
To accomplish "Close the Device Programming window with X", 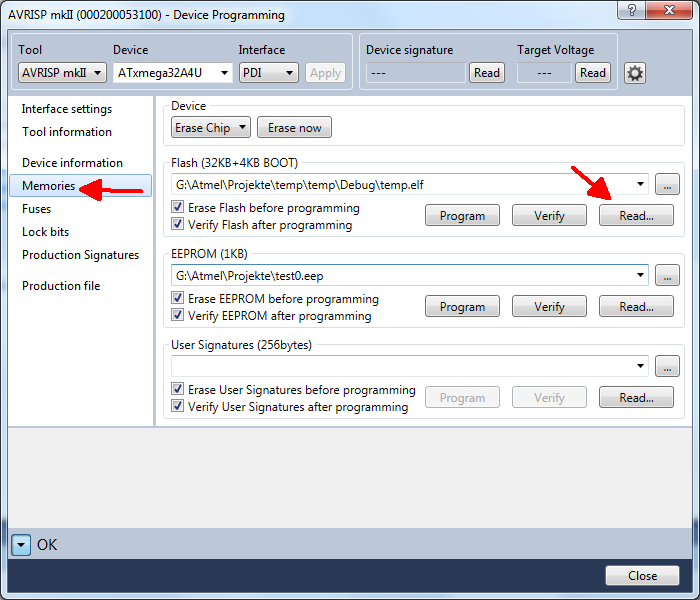I will tap(669, 10).
